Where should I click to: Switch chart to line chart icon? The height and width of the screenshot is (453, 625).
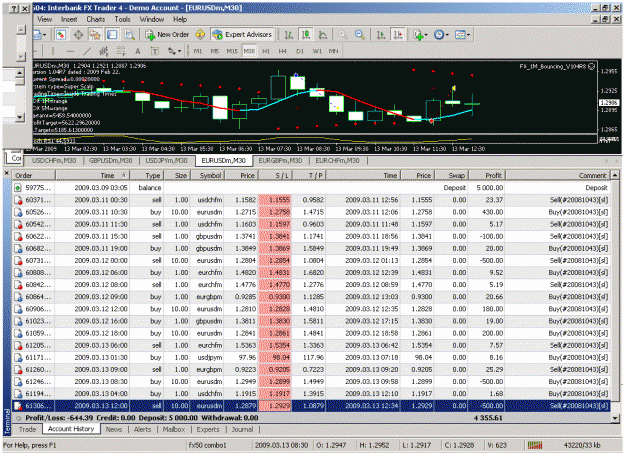(x=323, y=35)
